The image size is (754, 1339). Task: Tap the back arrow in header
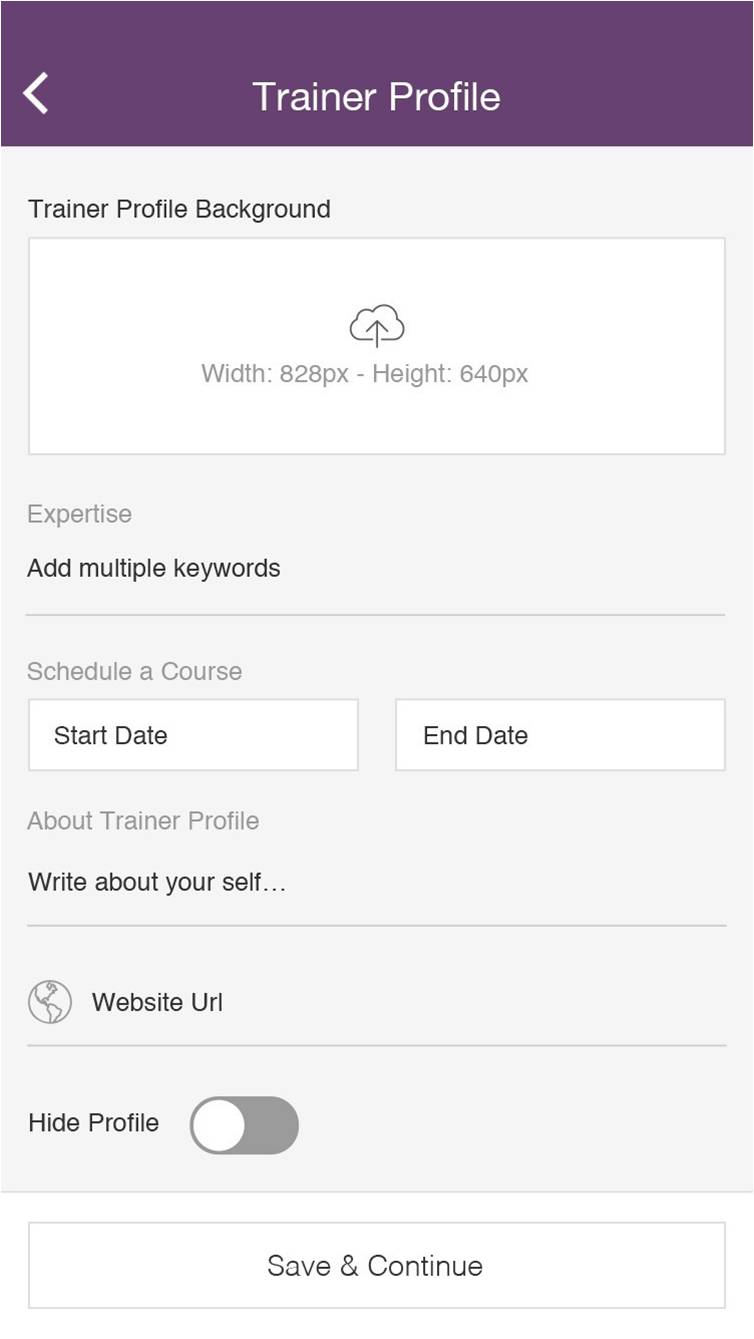click(36, 94)
